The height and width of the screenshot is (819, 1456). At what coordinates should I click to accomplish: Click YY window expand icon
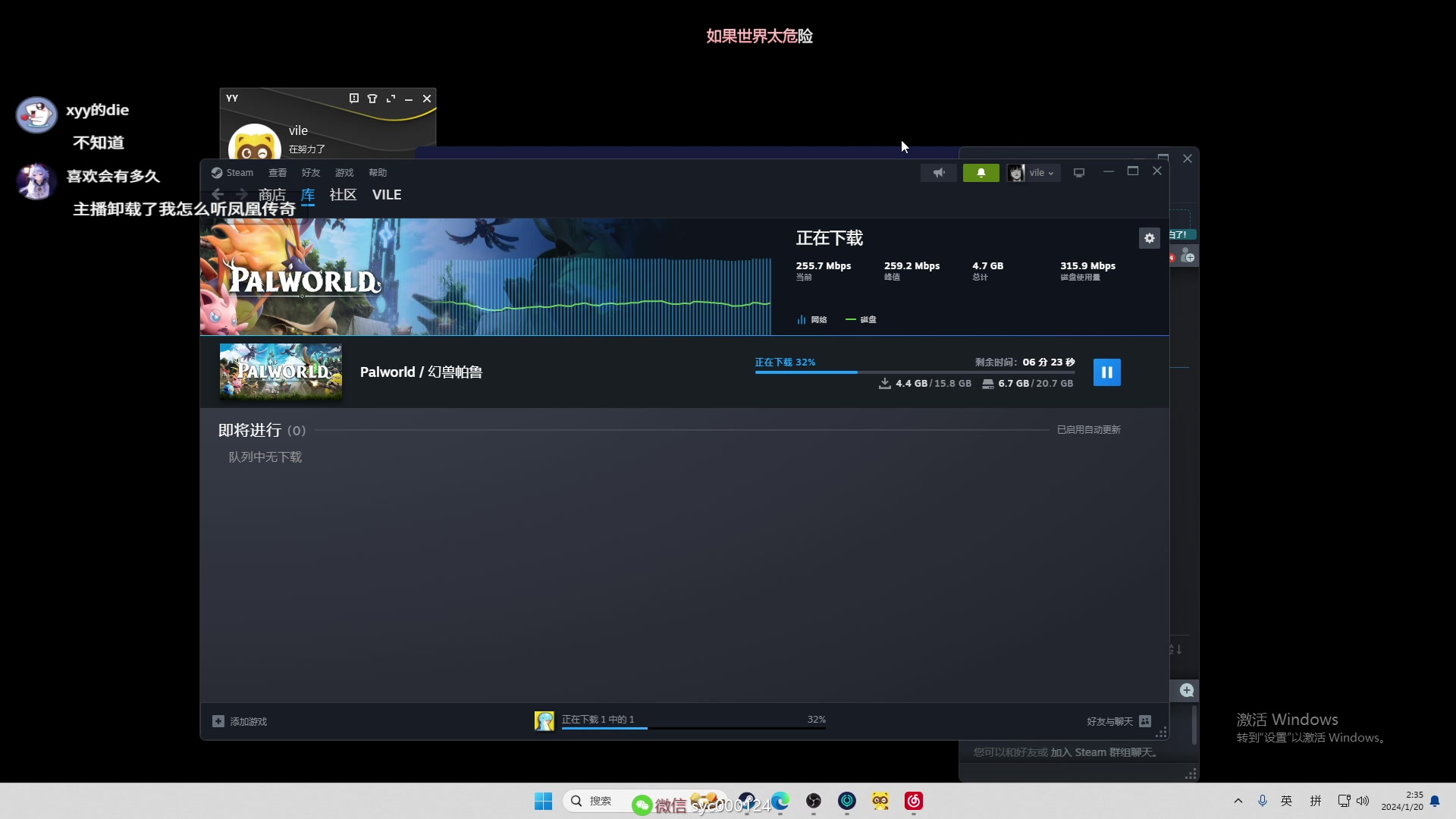[x=391, y=99]
